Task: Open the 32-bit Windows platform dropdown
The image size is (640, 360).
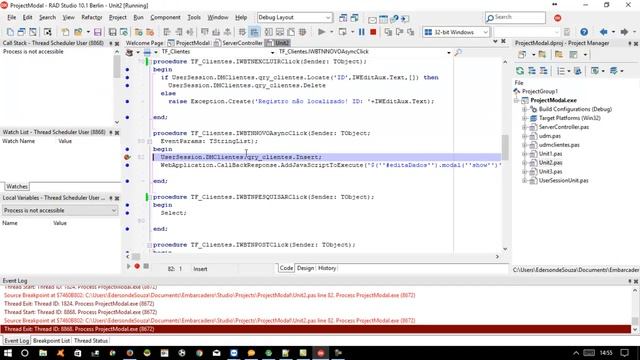Action: (x=485, y=32)
